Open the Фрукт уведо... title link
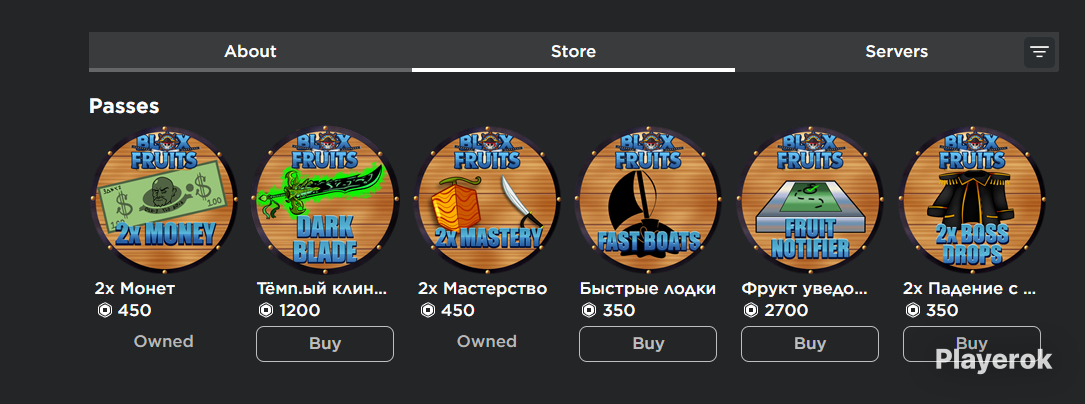This screenshot has width=1085, height=404. pos(804,288)
